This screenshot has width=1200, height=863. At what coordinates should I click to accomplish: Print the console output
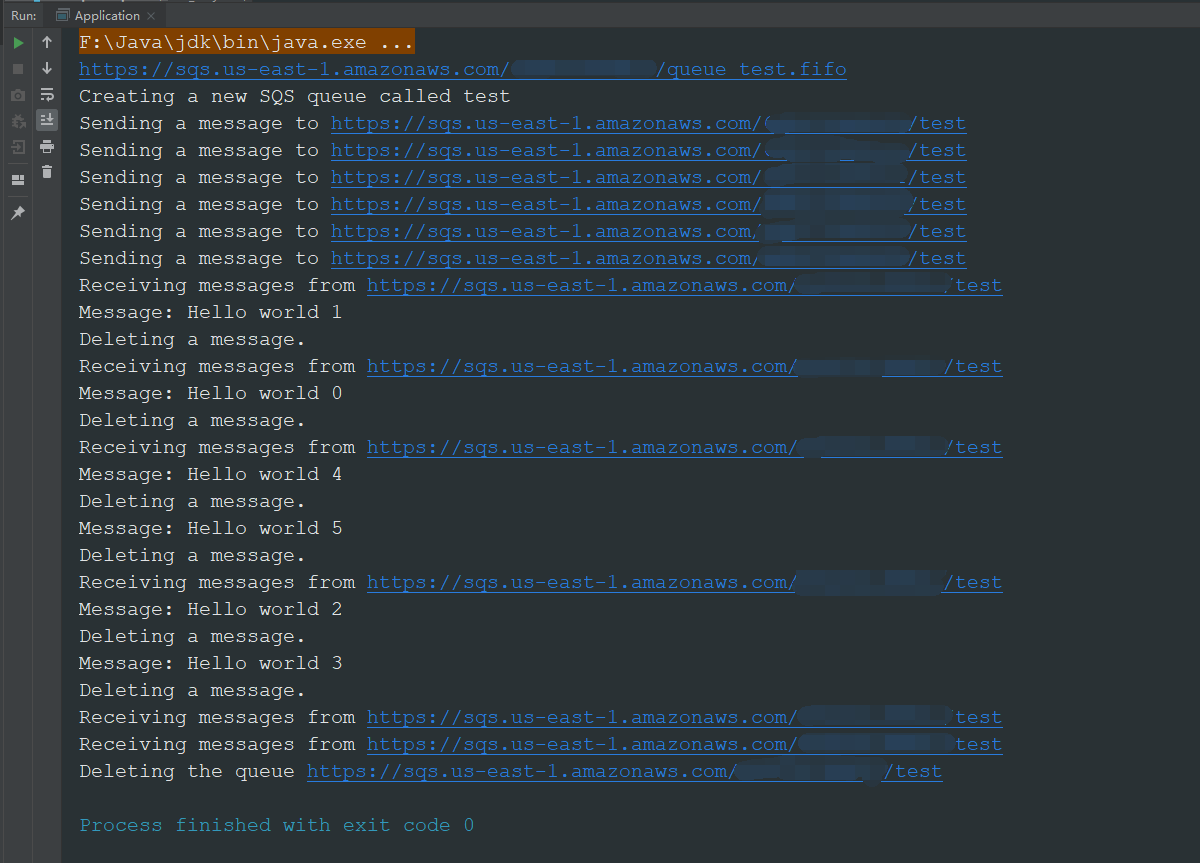46,147
